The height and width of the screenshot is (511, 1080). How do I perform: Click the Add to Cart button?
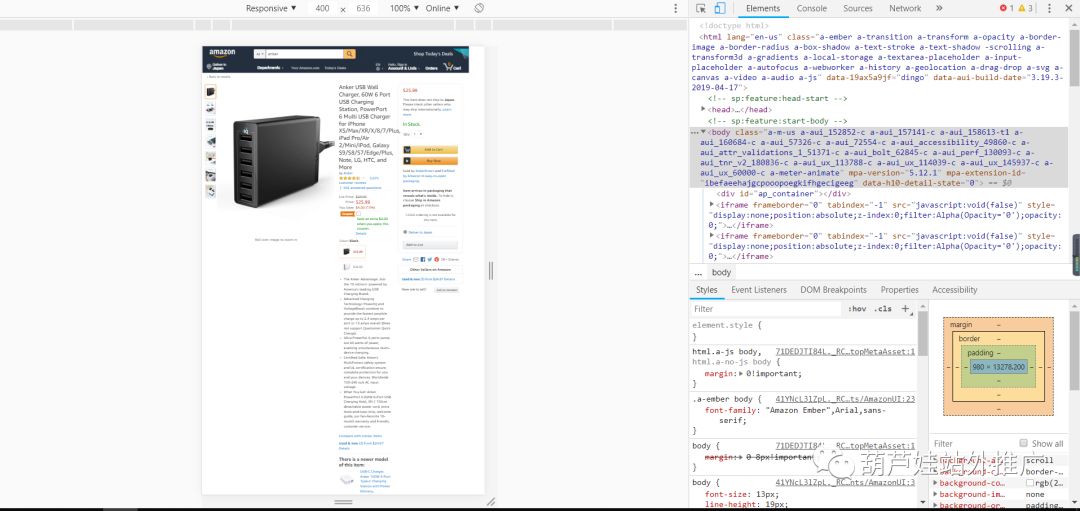pyautogui.click(x=430, y=149)
